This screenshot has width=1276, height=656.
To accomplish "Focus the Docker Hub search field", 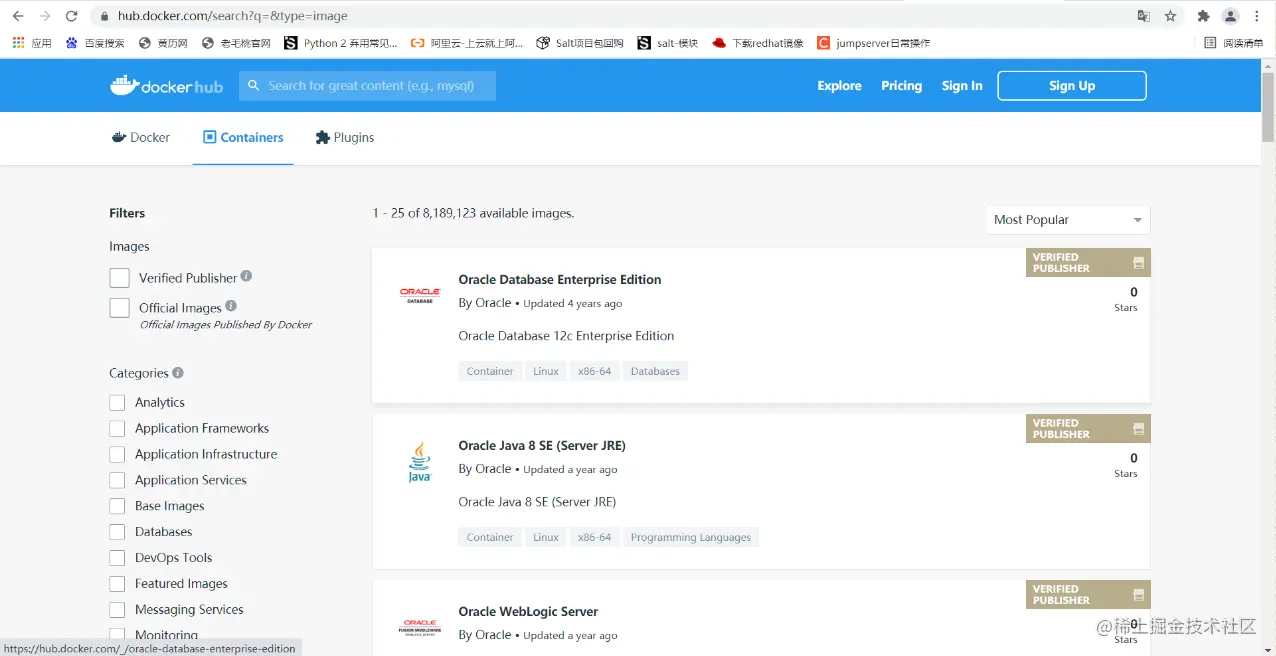I will [x=367, y=86].
